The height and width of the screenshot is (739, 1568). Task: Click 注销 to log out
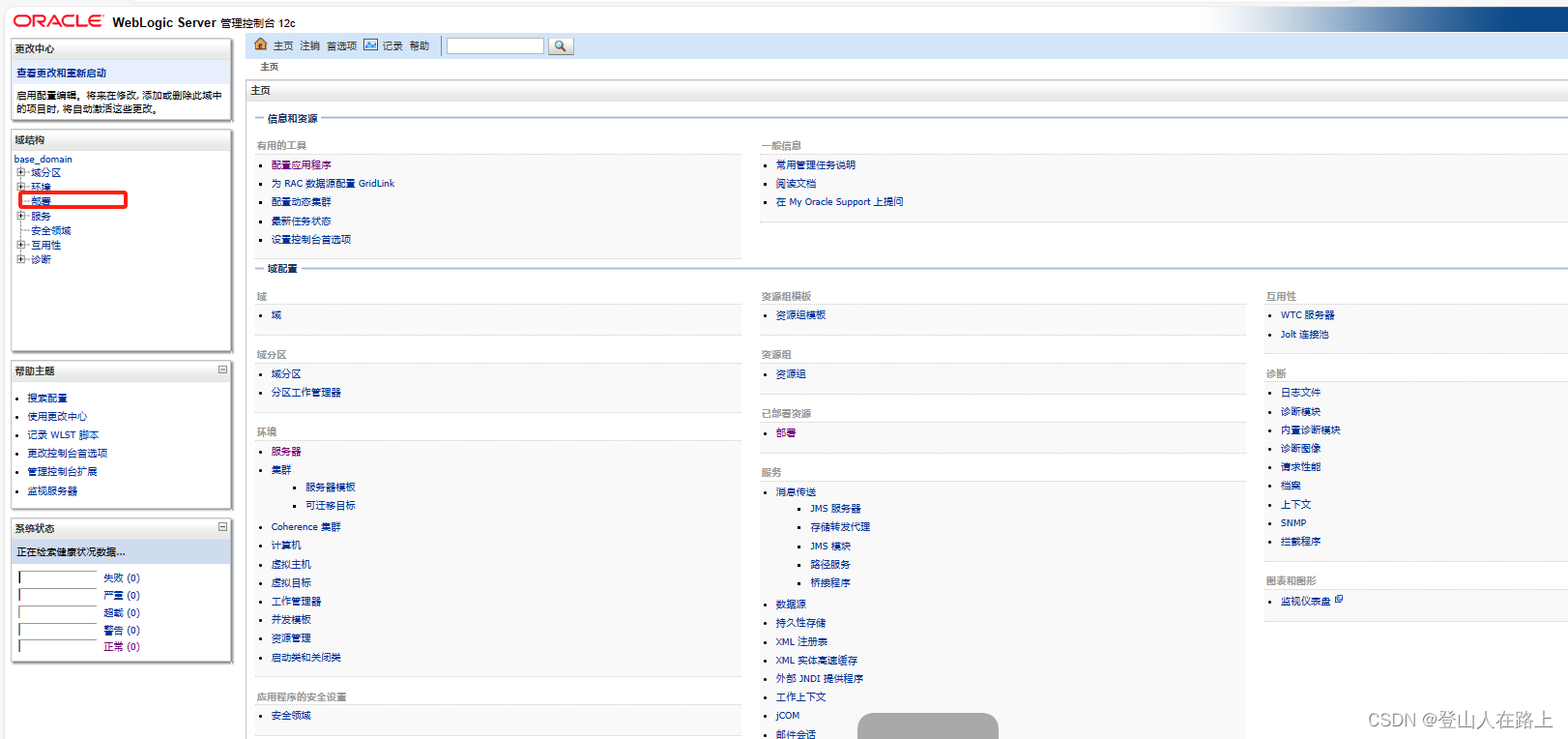[x=309, y=45]
